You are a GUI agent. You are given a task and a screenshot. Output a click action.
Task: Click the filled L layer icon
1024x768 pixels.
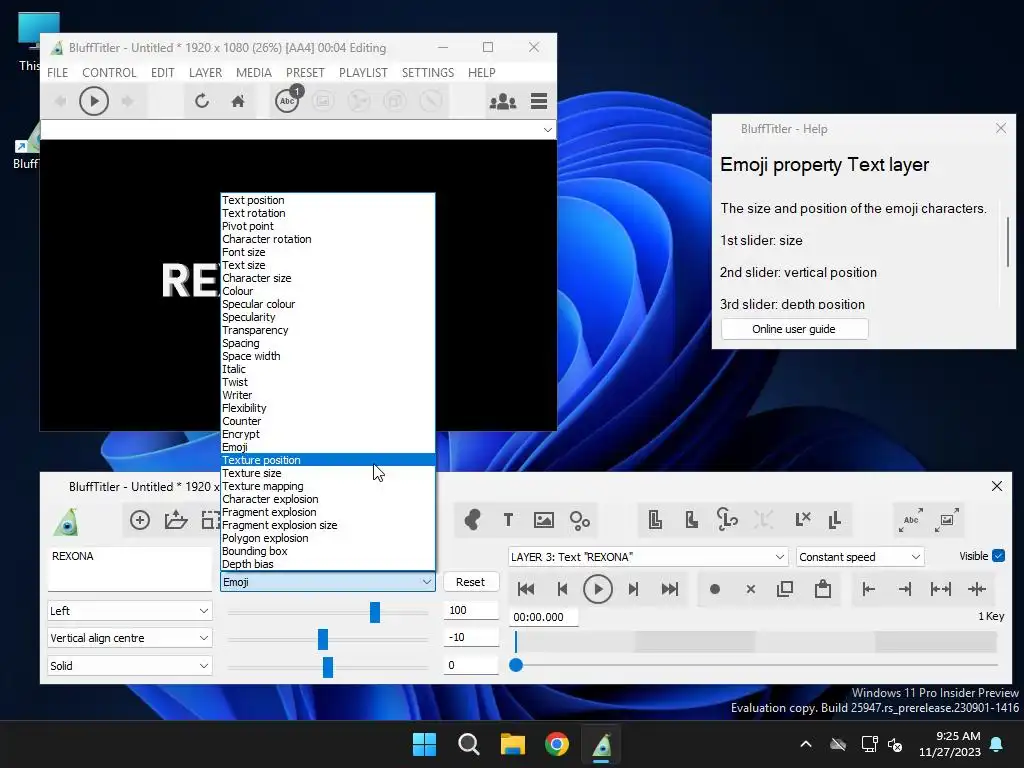691,520
